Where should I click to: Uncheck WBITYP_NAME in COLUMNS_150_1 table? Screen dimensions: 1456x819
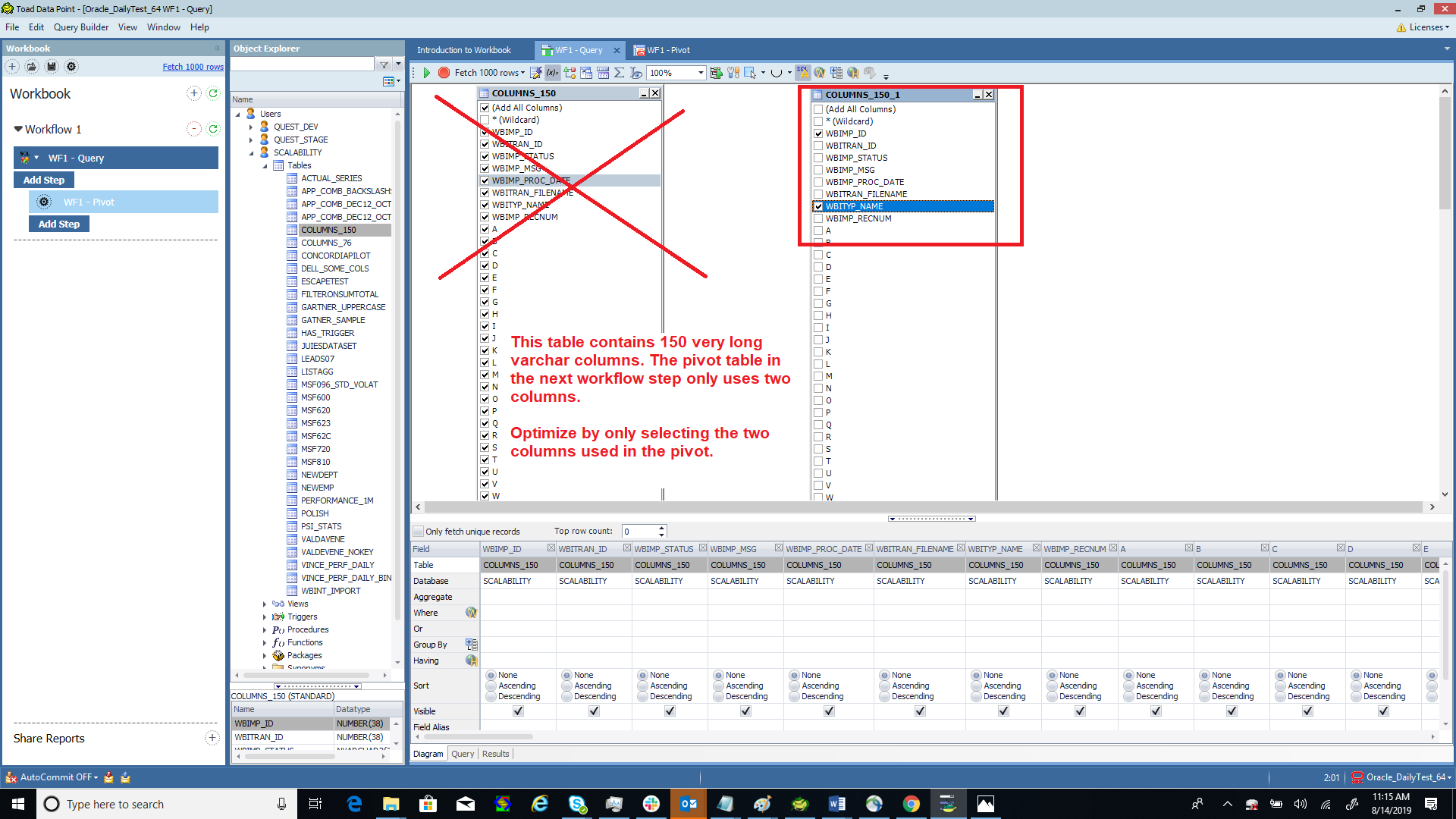[x=818, y=206]
